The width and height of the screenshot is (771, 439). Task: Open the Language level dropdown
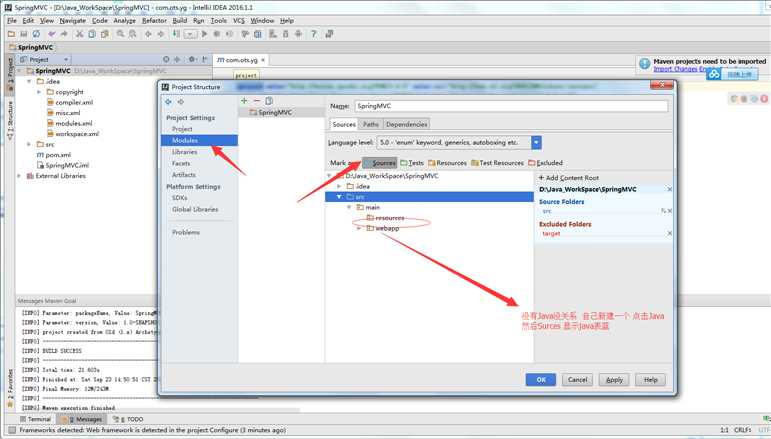[x=536, y=143]
